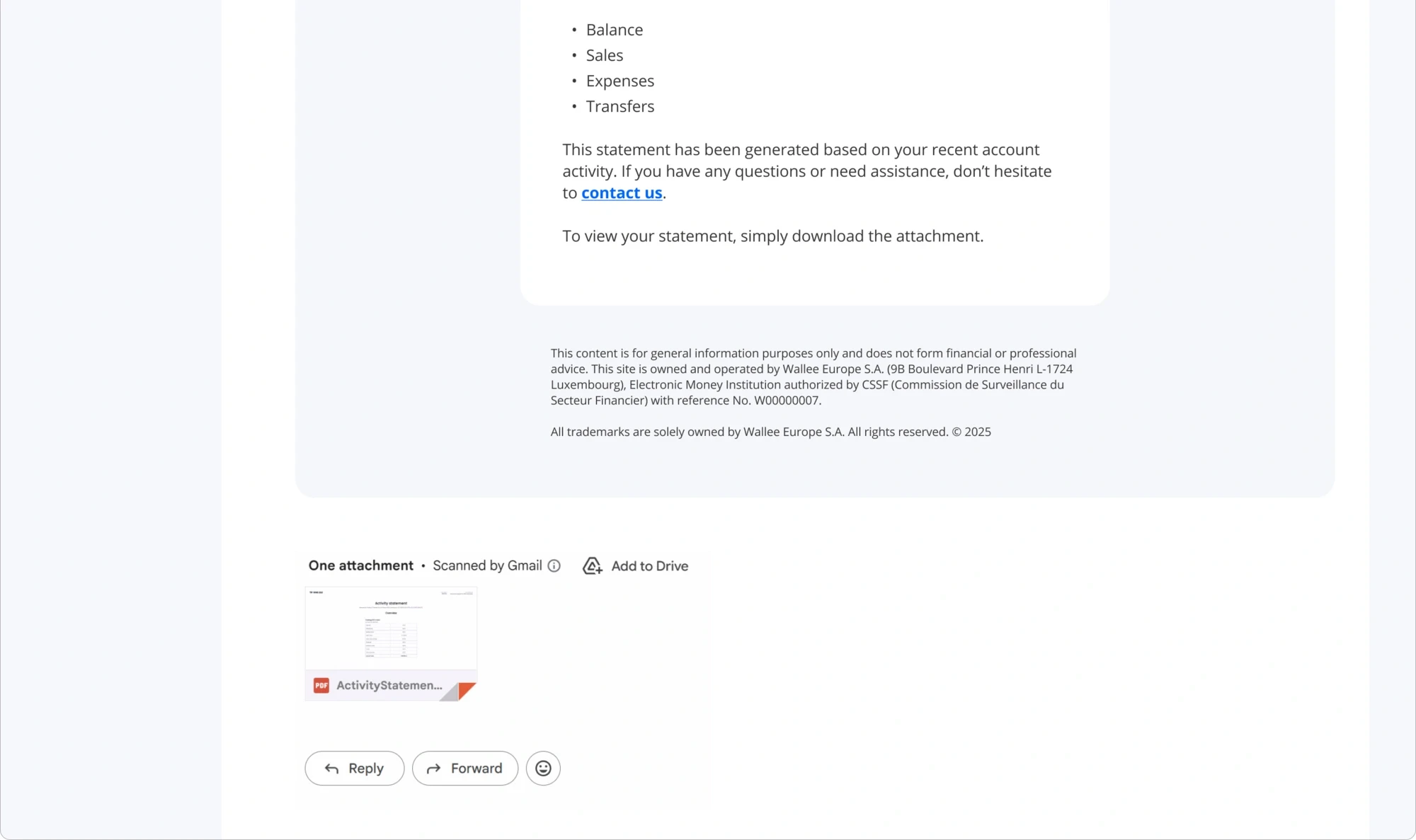Click the red PDF file-type badge
Image resolution: width=1416 pixels, height=840 pixels.
click(x=321, y=685)
